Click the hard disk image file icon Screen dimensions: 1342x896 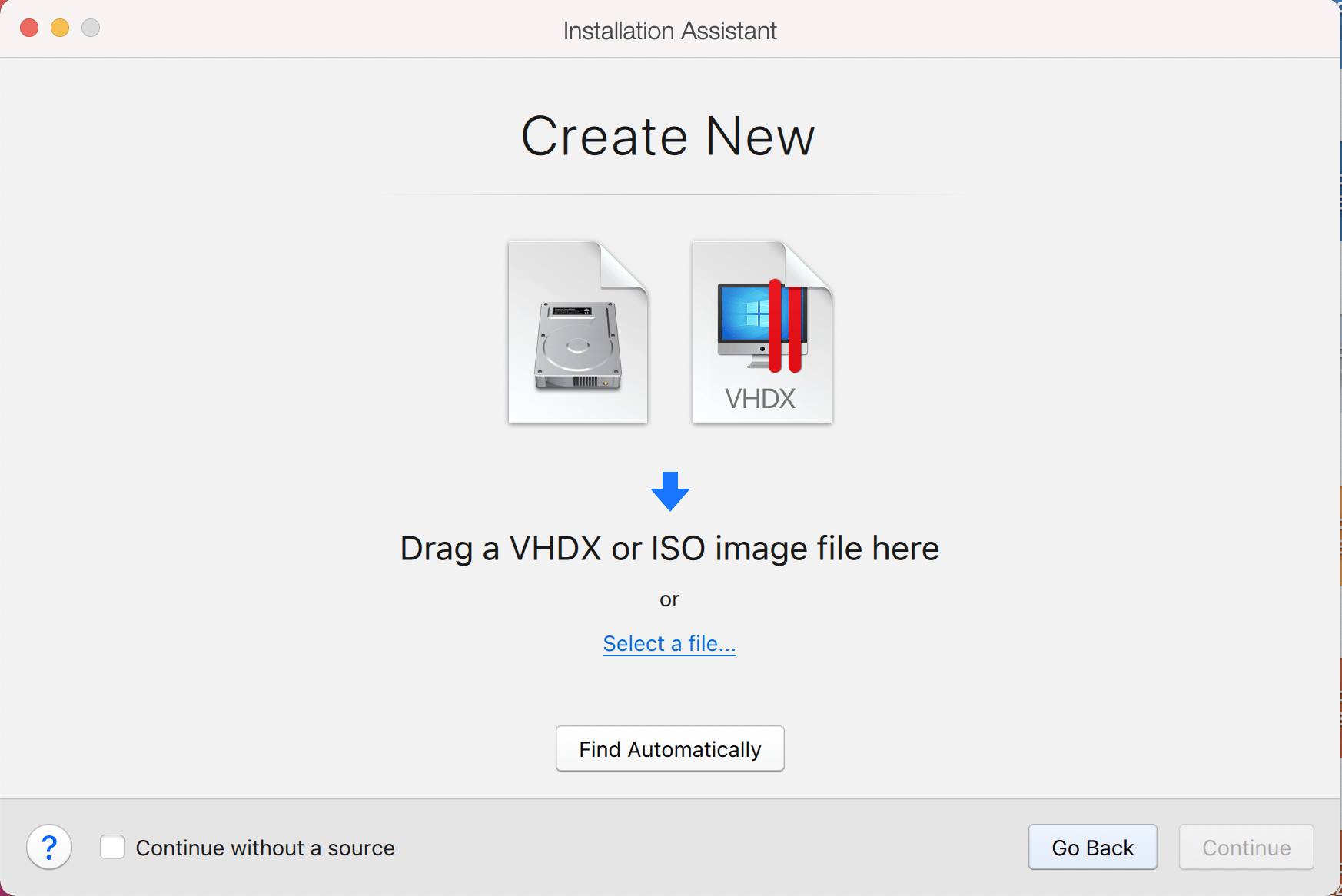tap(578, 333)
